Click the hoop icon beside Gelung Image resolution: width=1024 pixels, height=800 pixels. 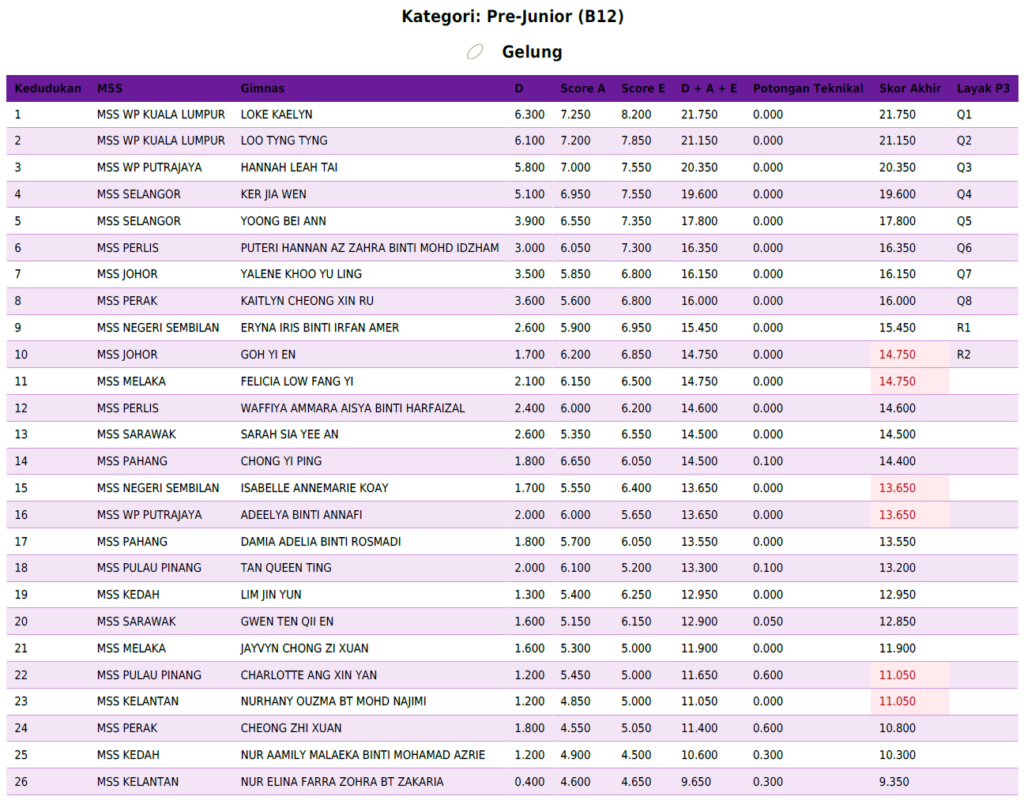(475, 52)
